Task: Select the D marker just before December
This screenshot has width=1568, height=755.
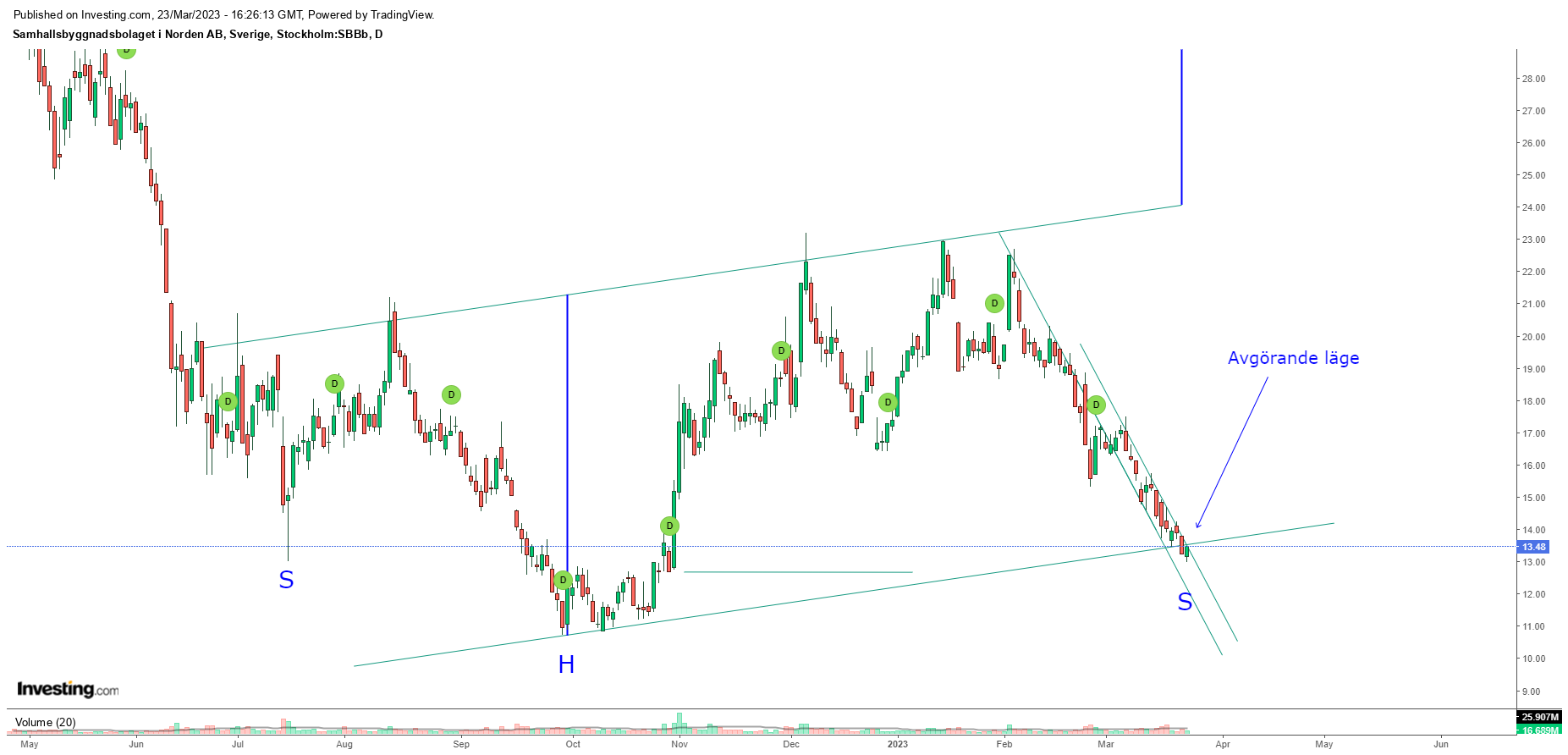Action: click(781, 350)
